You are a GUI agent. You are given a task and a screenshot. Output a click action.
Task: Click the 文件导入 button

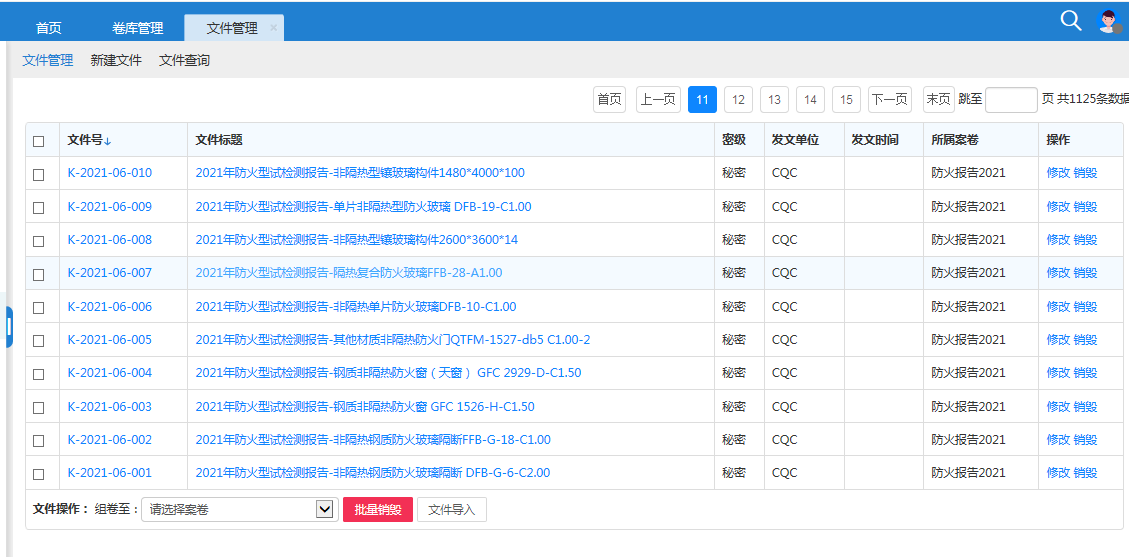point(451,510)
